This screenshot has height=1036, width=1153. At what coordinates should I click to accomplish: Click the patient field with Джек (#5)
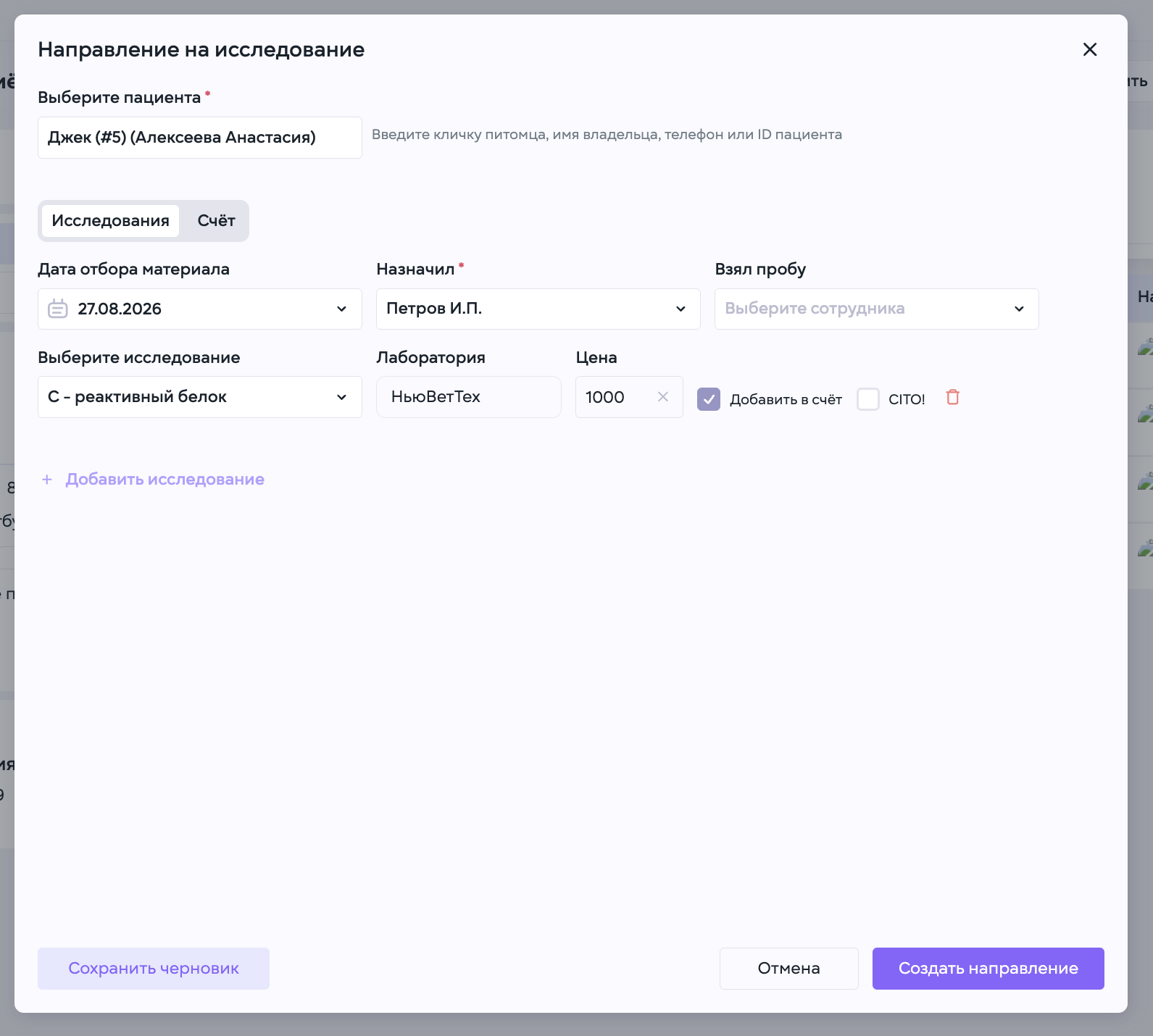point(199,138)
